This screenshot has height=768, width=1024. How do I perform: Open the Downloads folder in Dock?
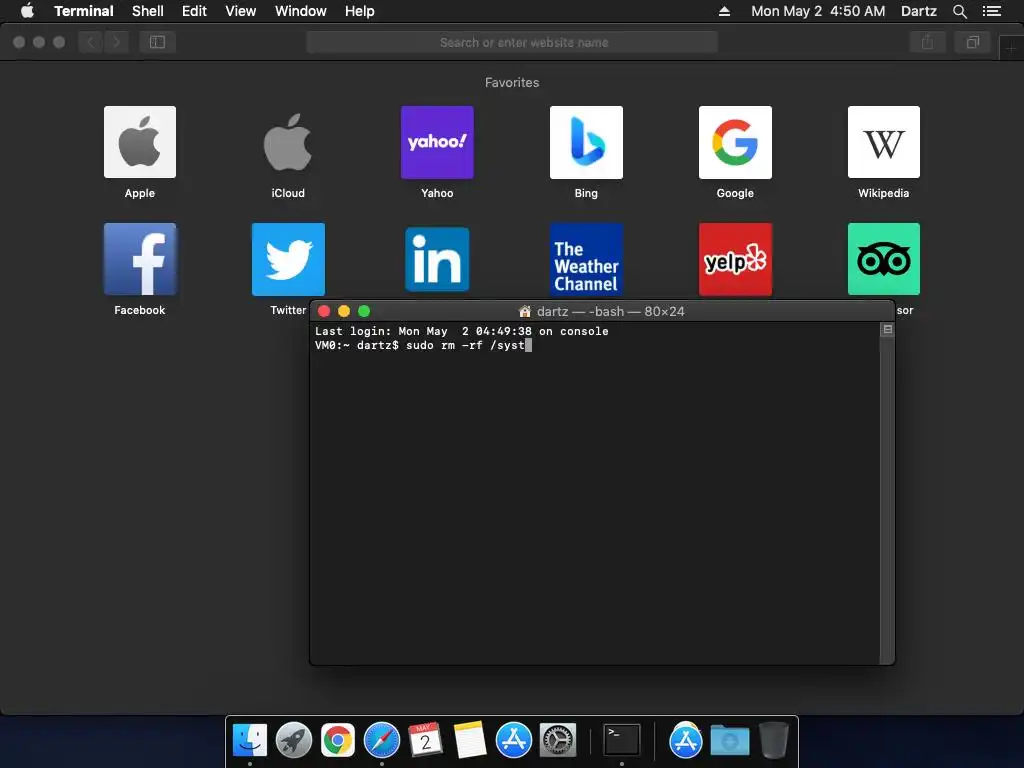729,741
